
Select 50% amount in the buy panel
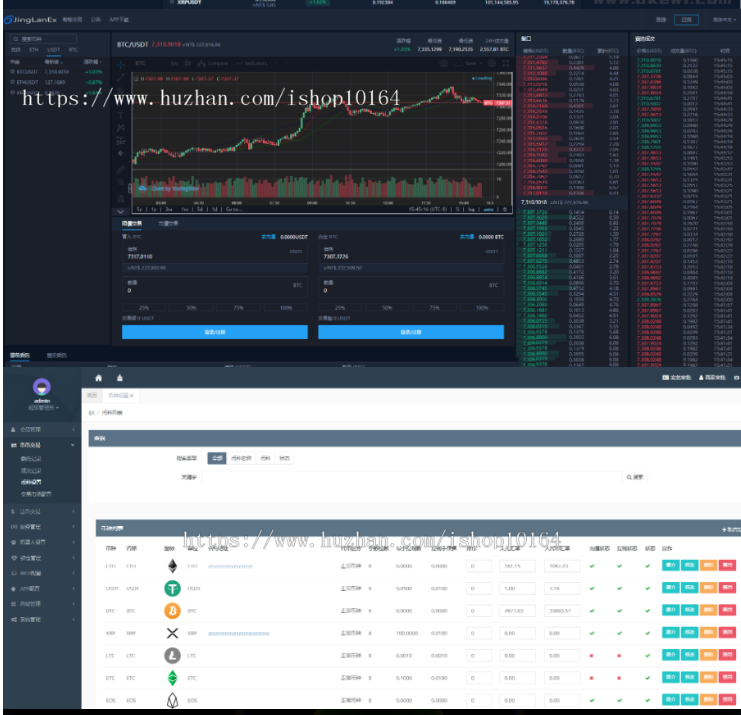tap(190, 308)
